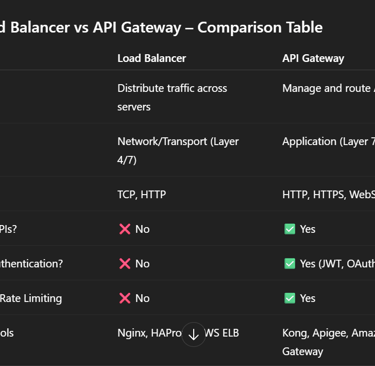Click the Network/Transport (Layer 4/7) cell
Image resolution: width=375 pixels, height=366 pixels.
click(x=178, y=150)
